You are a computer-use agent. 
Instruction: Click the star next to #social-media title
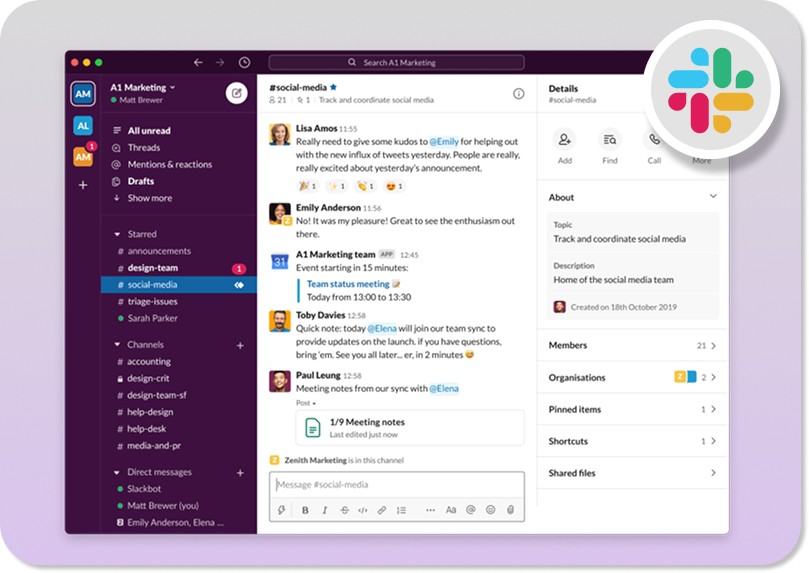(x=333, y=87)
